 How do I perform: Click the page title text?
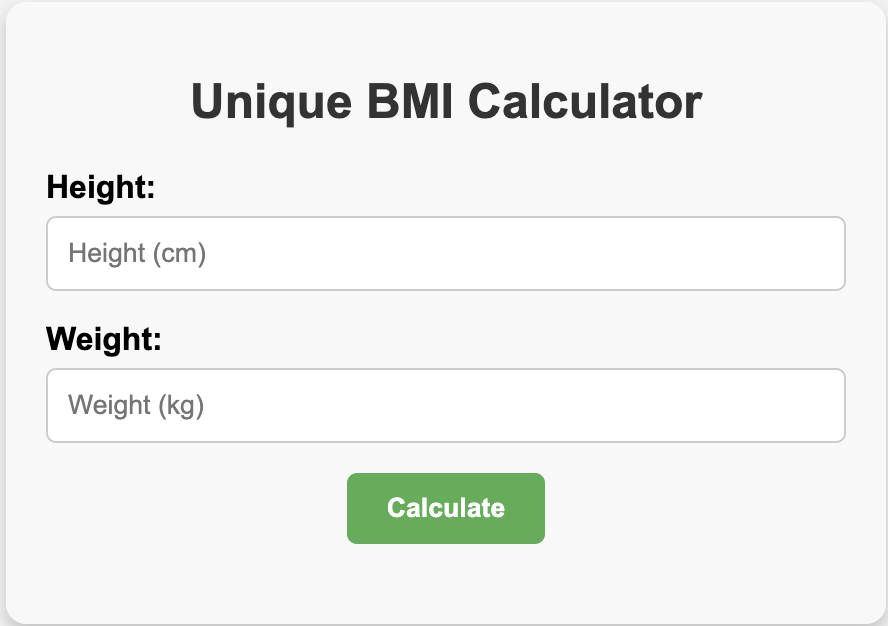446,103
